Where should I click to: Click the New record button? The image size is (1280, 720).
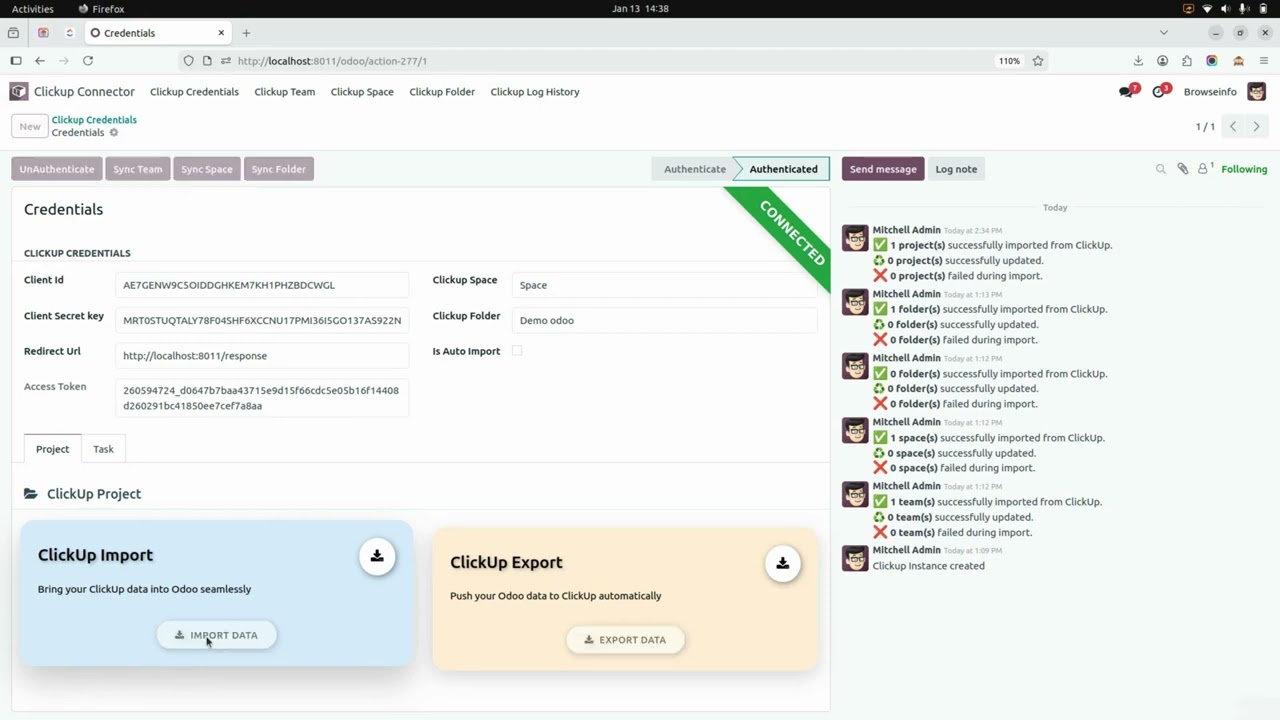pos(30,126)
